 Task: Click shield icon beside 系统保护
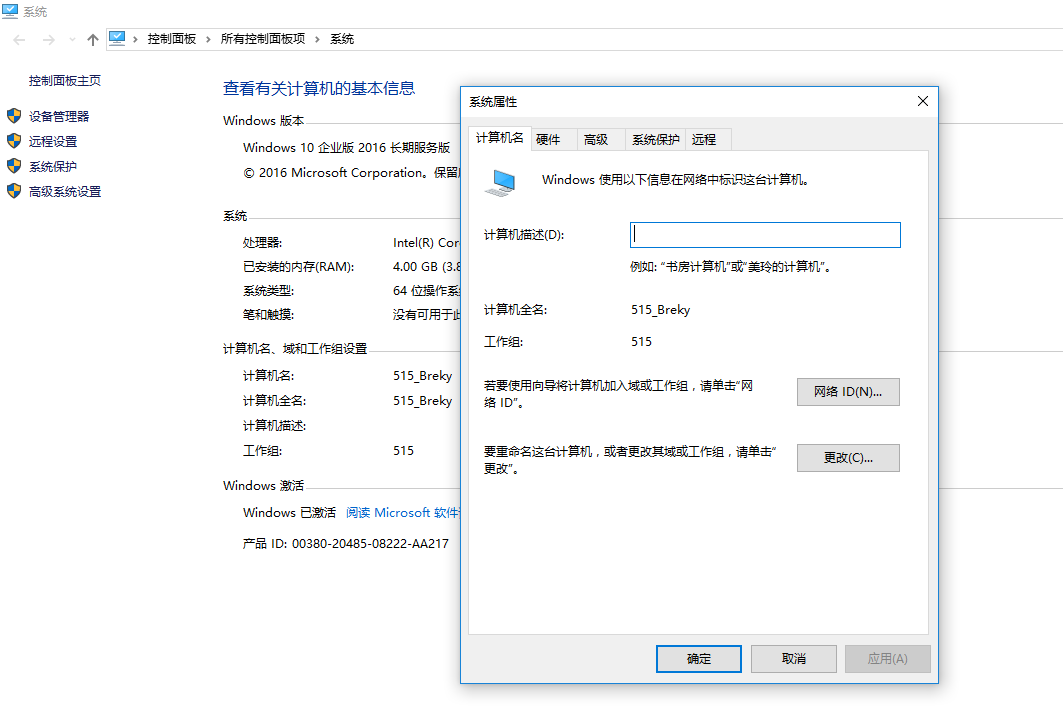coord(14,166)
